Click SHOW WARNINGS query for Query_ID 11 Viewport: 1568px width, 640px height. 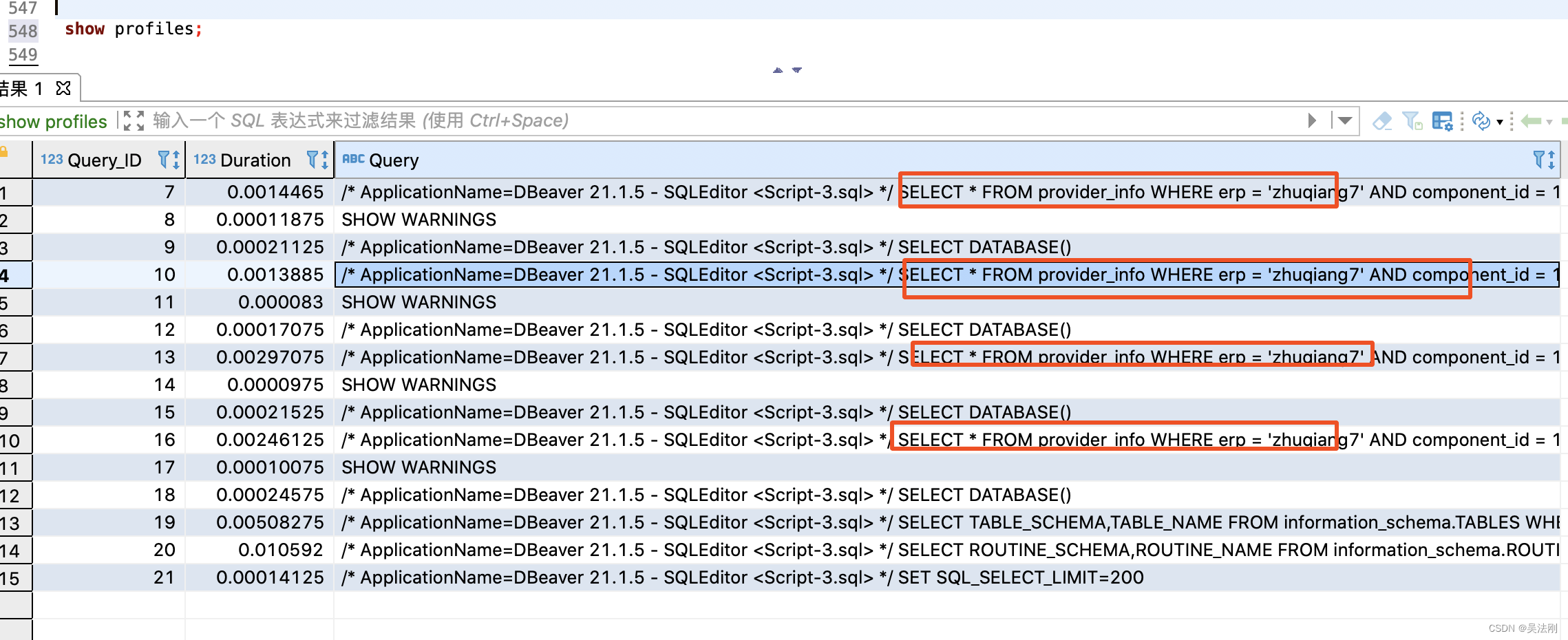[x=947, y=302]
